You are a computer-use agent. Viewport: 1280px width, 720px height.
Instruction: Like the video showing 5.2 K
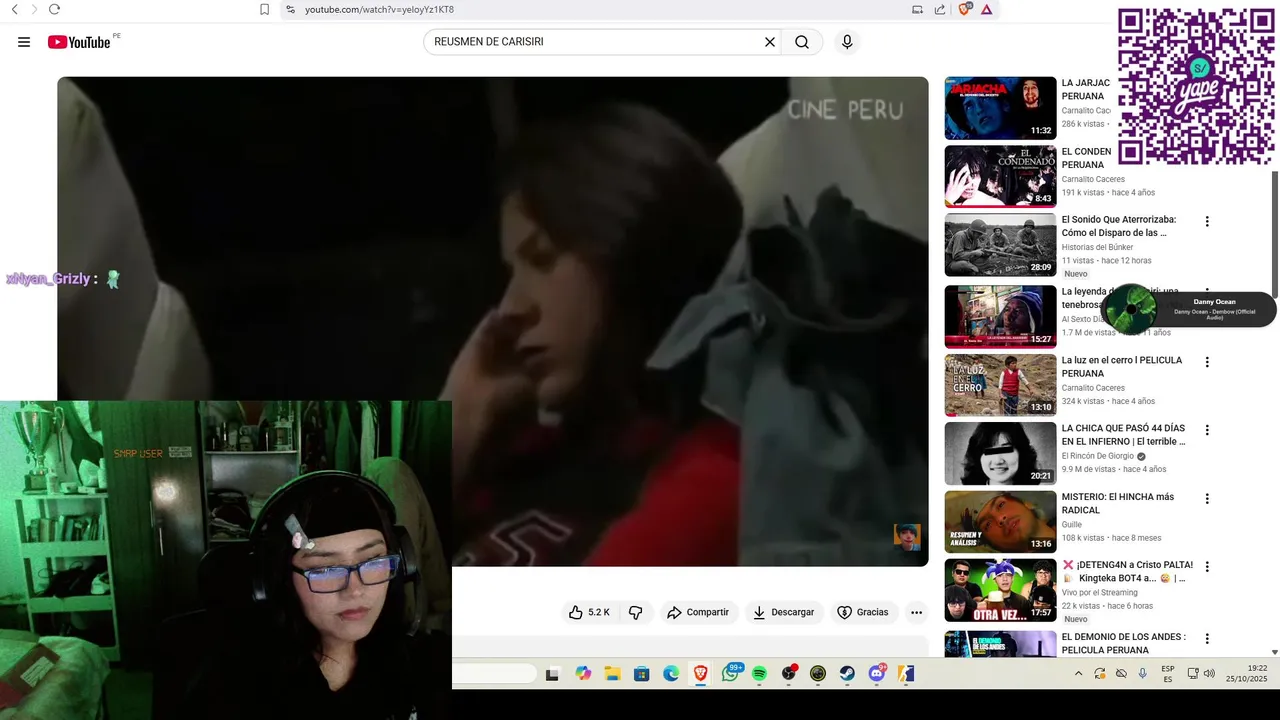pyautogui.click(x=589, y=612)
